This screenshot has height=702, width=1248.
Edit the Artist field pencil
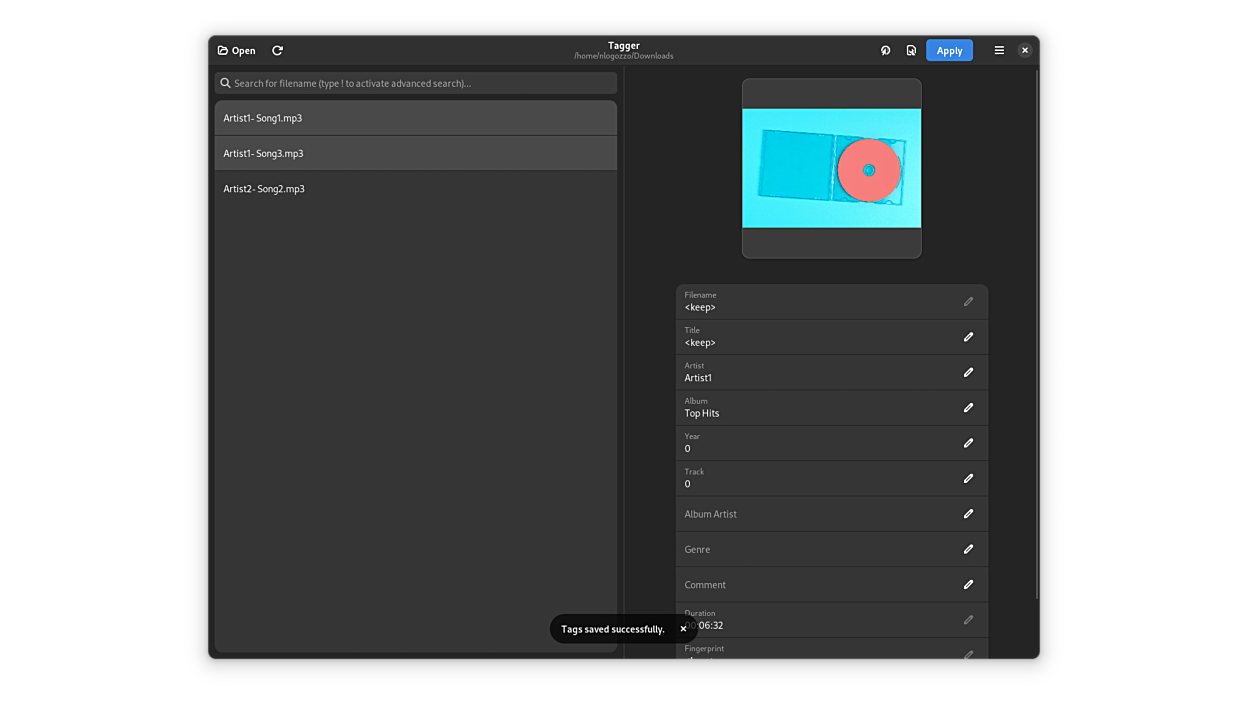pos(968,372)
